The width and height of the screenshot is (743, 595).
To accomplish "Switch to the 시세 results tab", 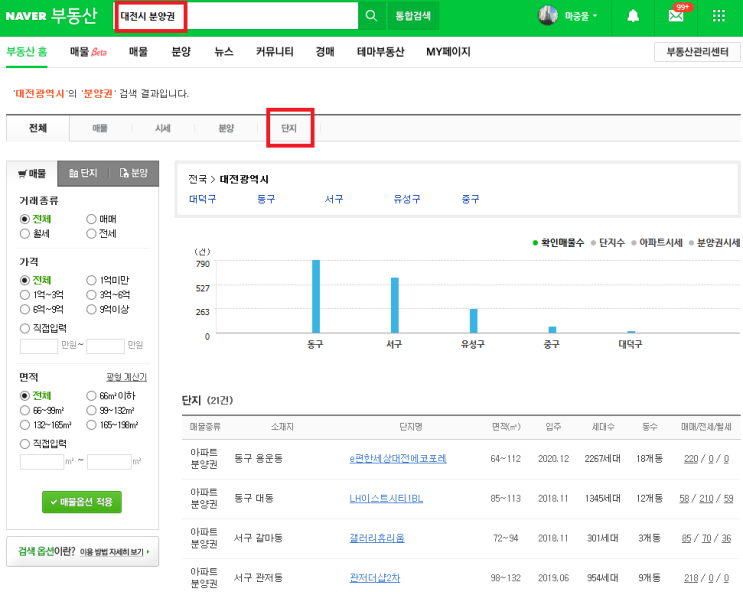I will [x=163, y=128].
